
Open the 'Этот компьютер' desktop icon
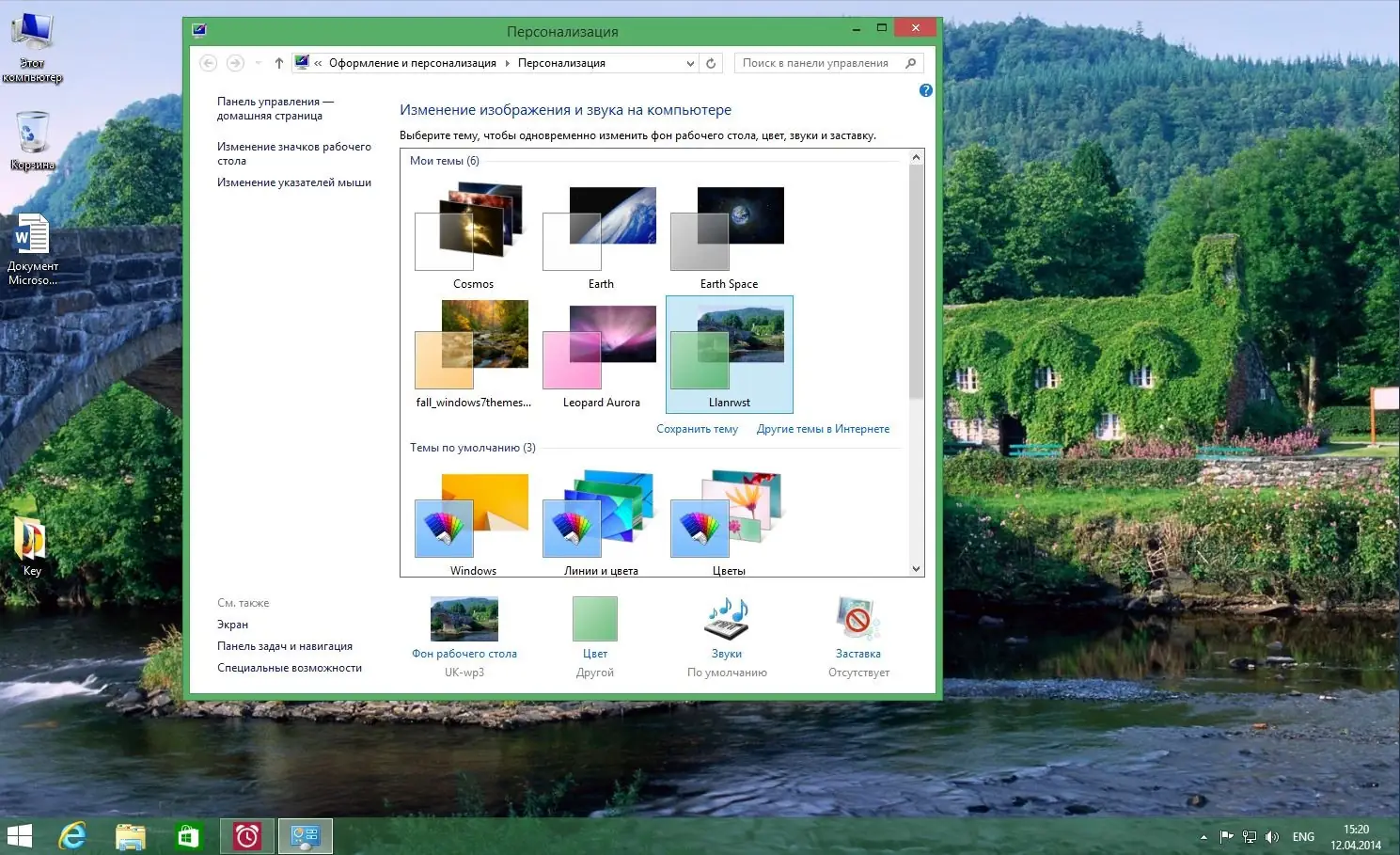(32, 48)
